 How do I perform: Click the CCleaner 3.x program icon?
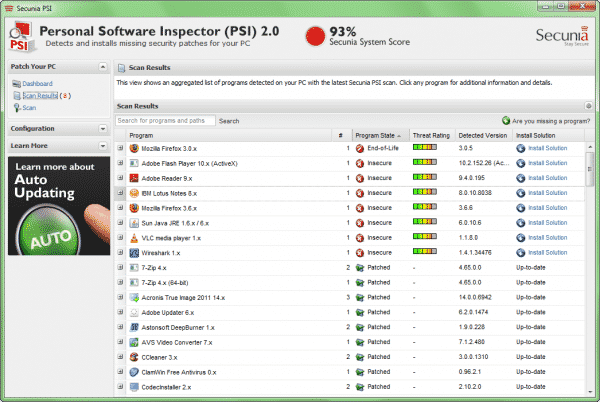point(134,357)
